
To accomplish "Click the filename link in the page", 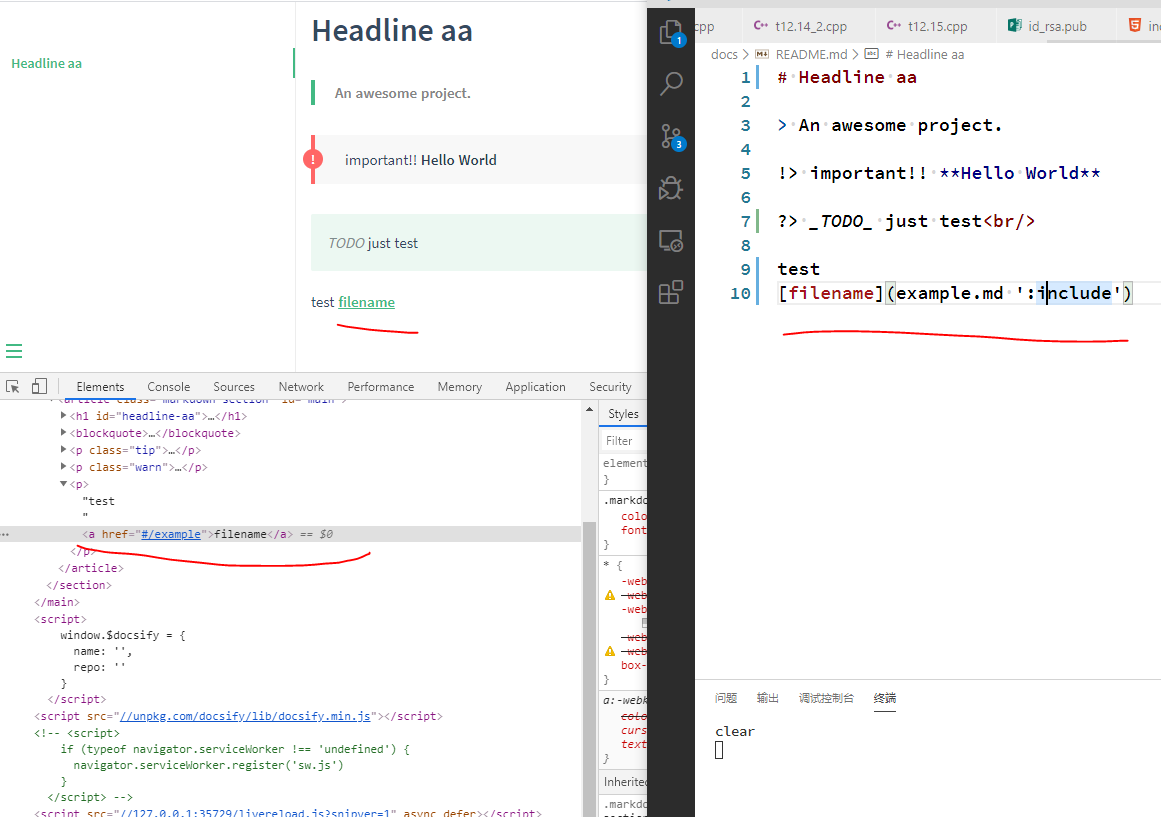I will coord(366,302).
